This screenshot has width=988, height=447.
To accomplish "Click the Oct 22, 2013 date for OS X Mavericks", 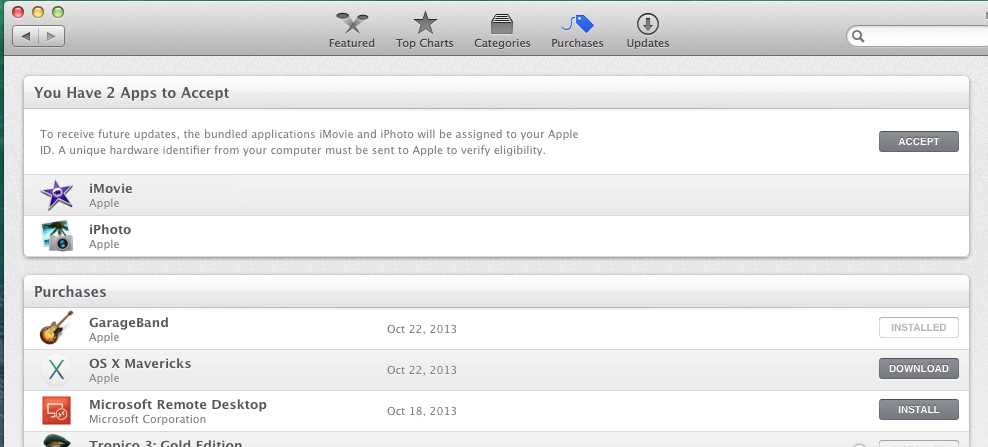I will tap(422, 370).
